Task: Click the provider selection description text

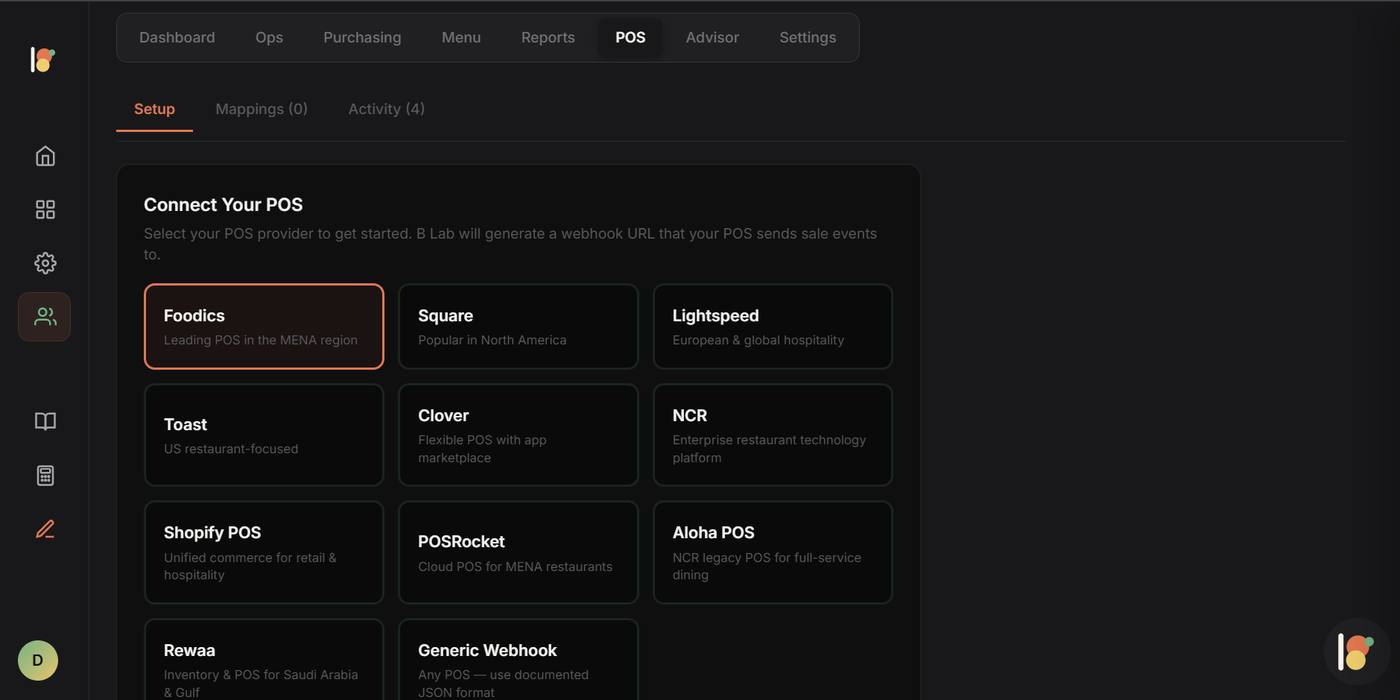Action: coord(510,244)
